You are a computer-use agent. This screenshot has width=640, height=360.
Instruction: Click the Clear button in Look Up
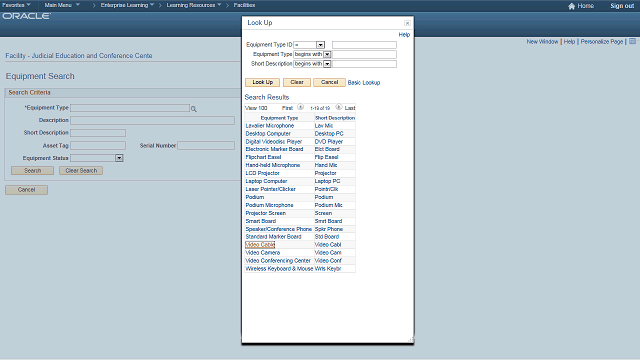[x=297, y=82]
